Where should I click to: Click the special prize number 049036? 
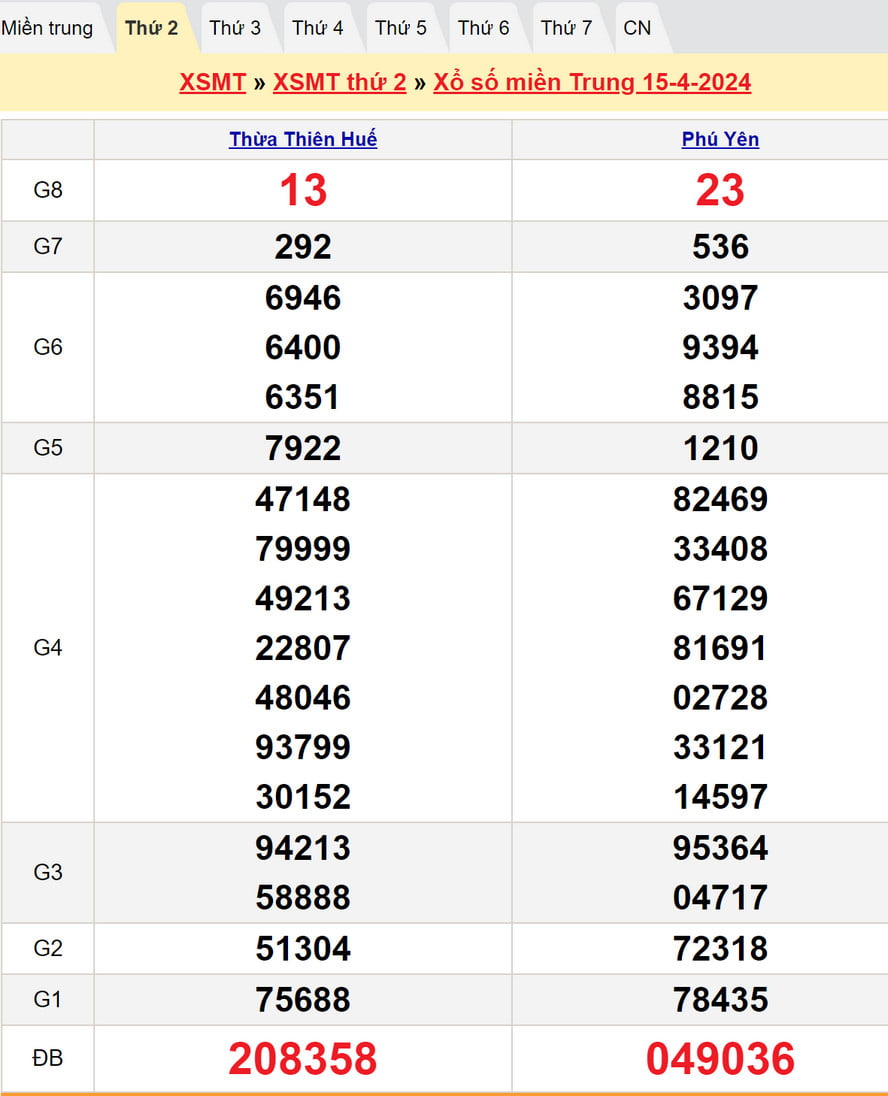tap(720, 1059)
